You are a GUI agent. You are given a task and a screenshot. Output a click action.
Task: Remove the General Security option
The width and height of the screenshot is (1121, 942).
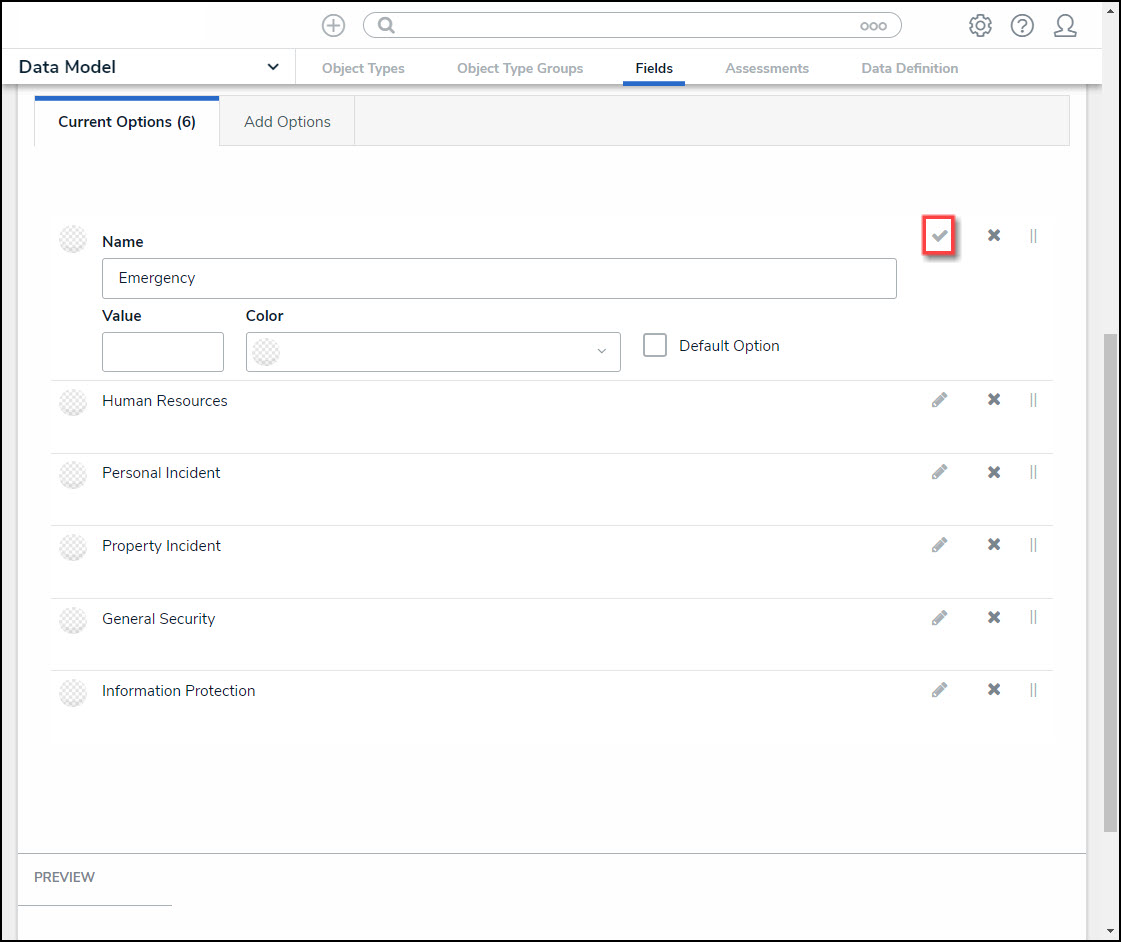coord(994,618)
